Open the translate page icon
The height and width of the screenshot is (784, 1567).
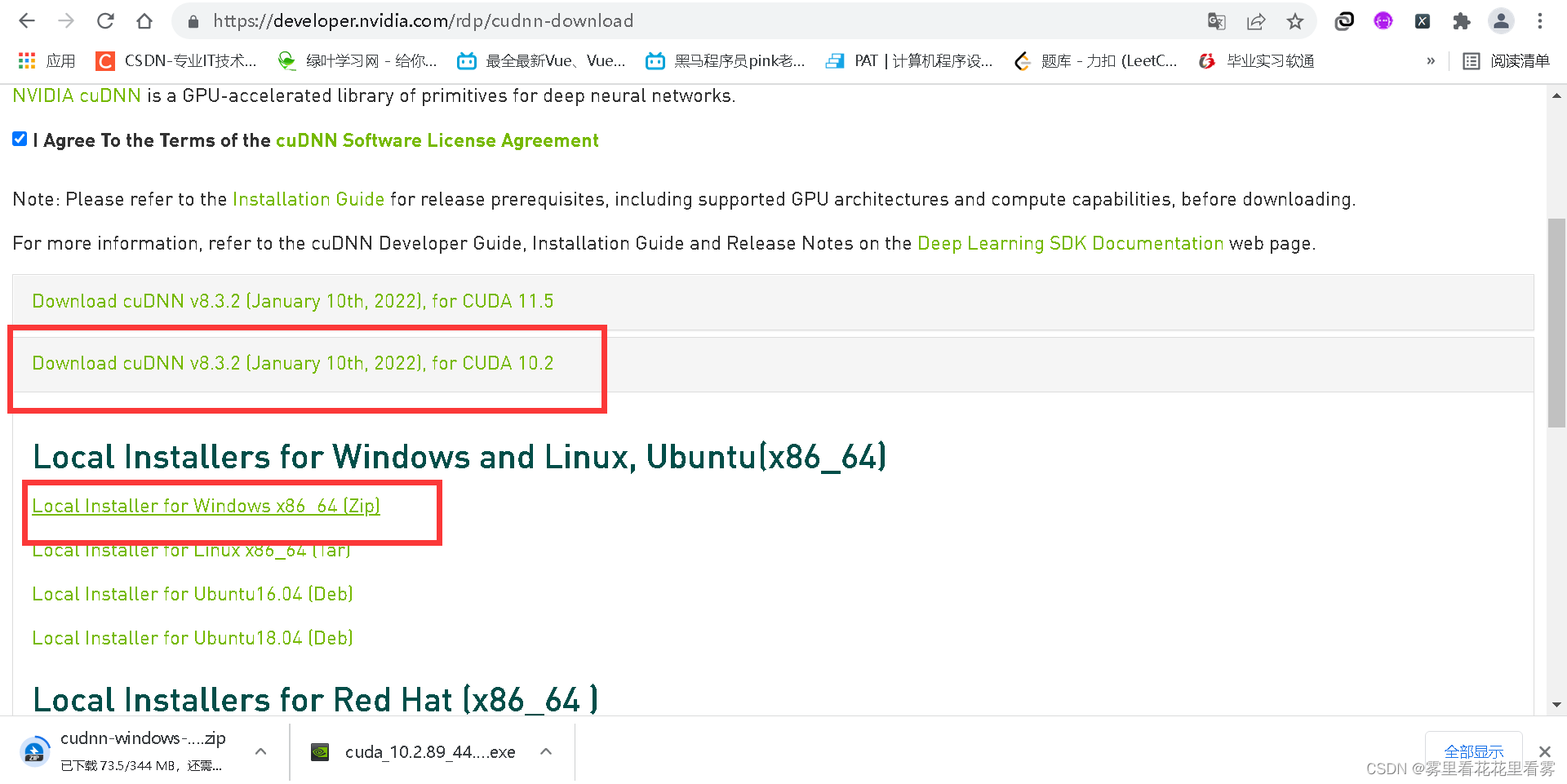(x=1216, y=21)
